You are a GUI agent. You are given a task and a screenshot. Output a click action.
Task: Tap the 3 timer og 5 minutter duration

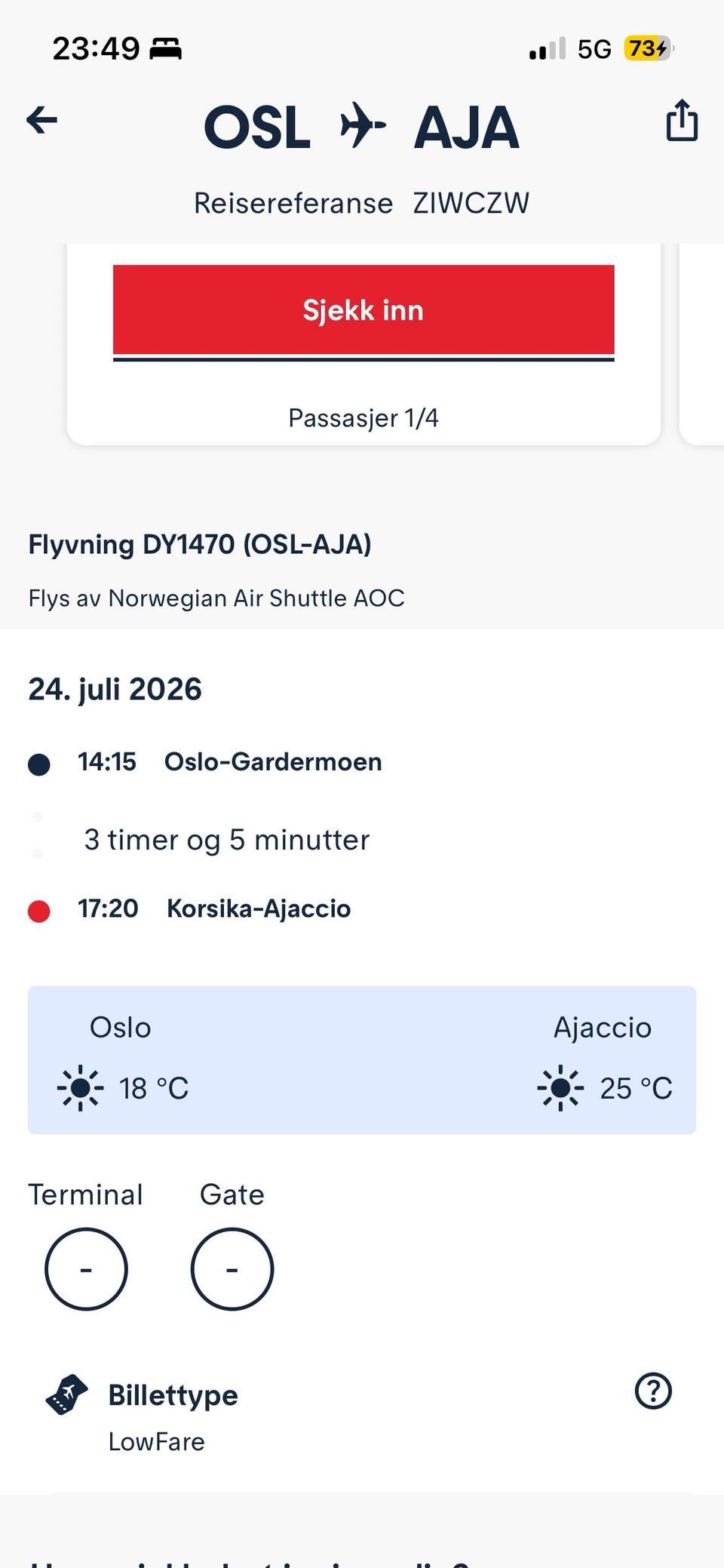tap(227, 840)
